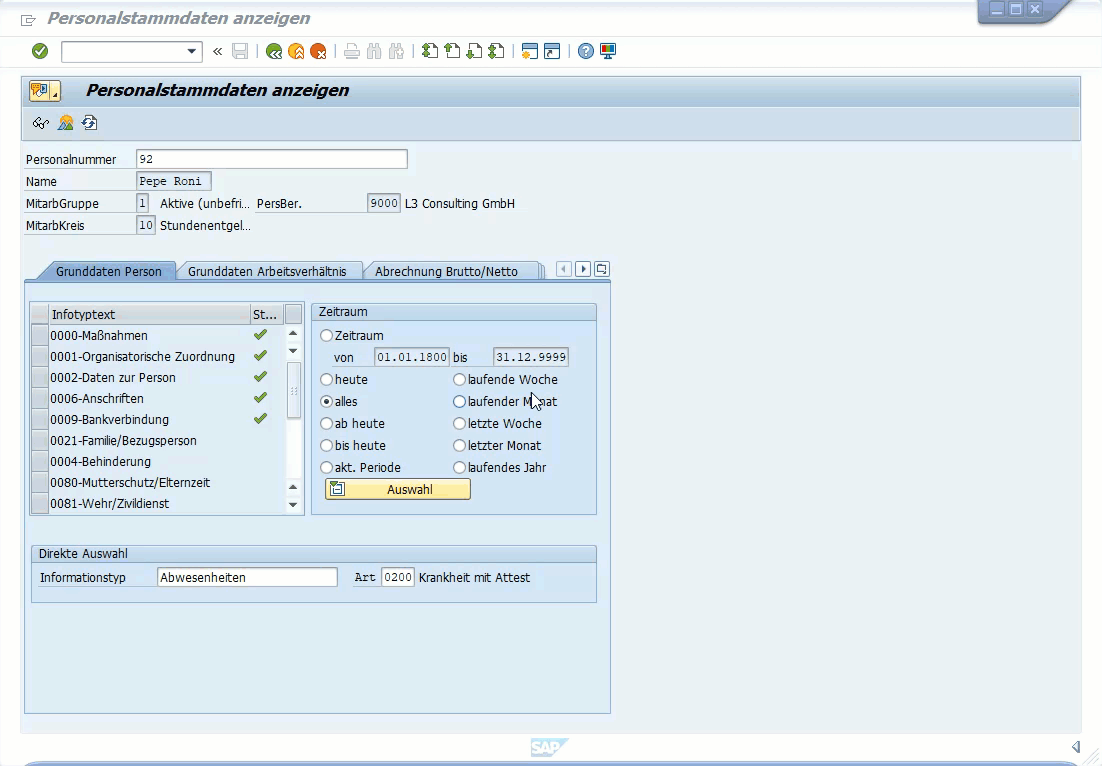Click the Art code field showing 0200
The height and width of the screenshot is (766, 1102).
(x=398, y=577)
